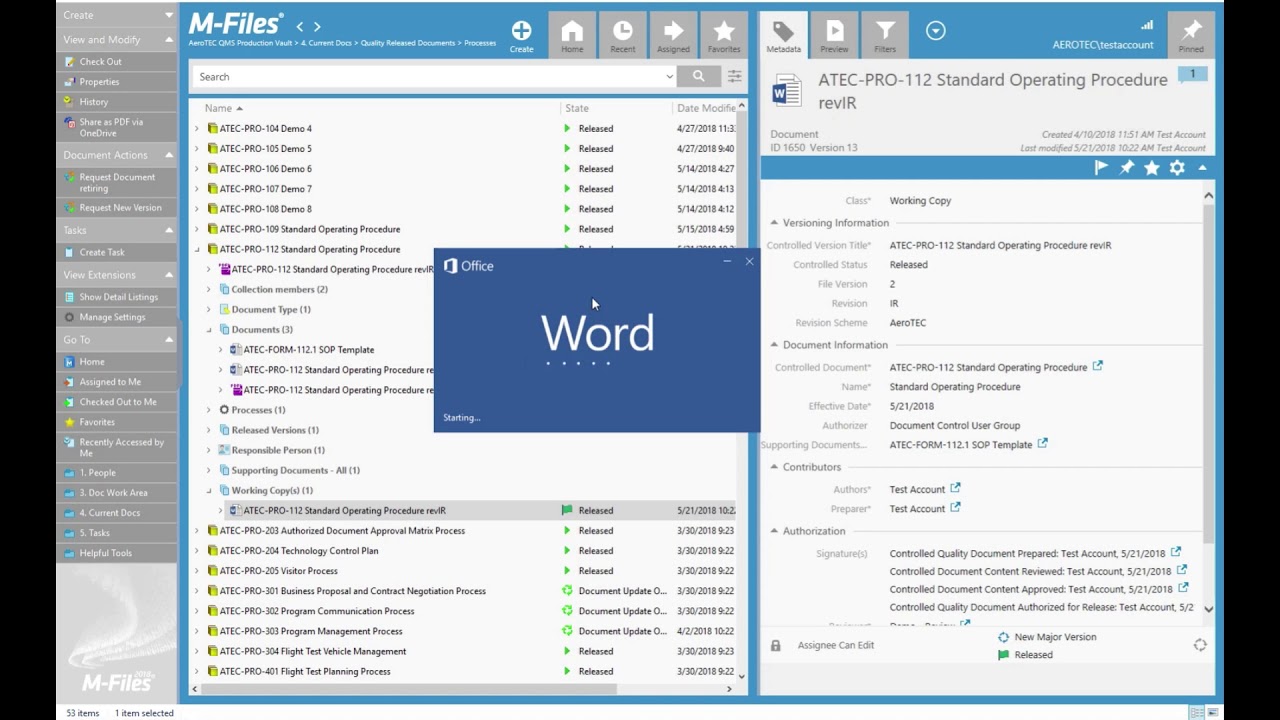Click Show Detail Listings
The image size is (1280, 720).
[118, 297]
